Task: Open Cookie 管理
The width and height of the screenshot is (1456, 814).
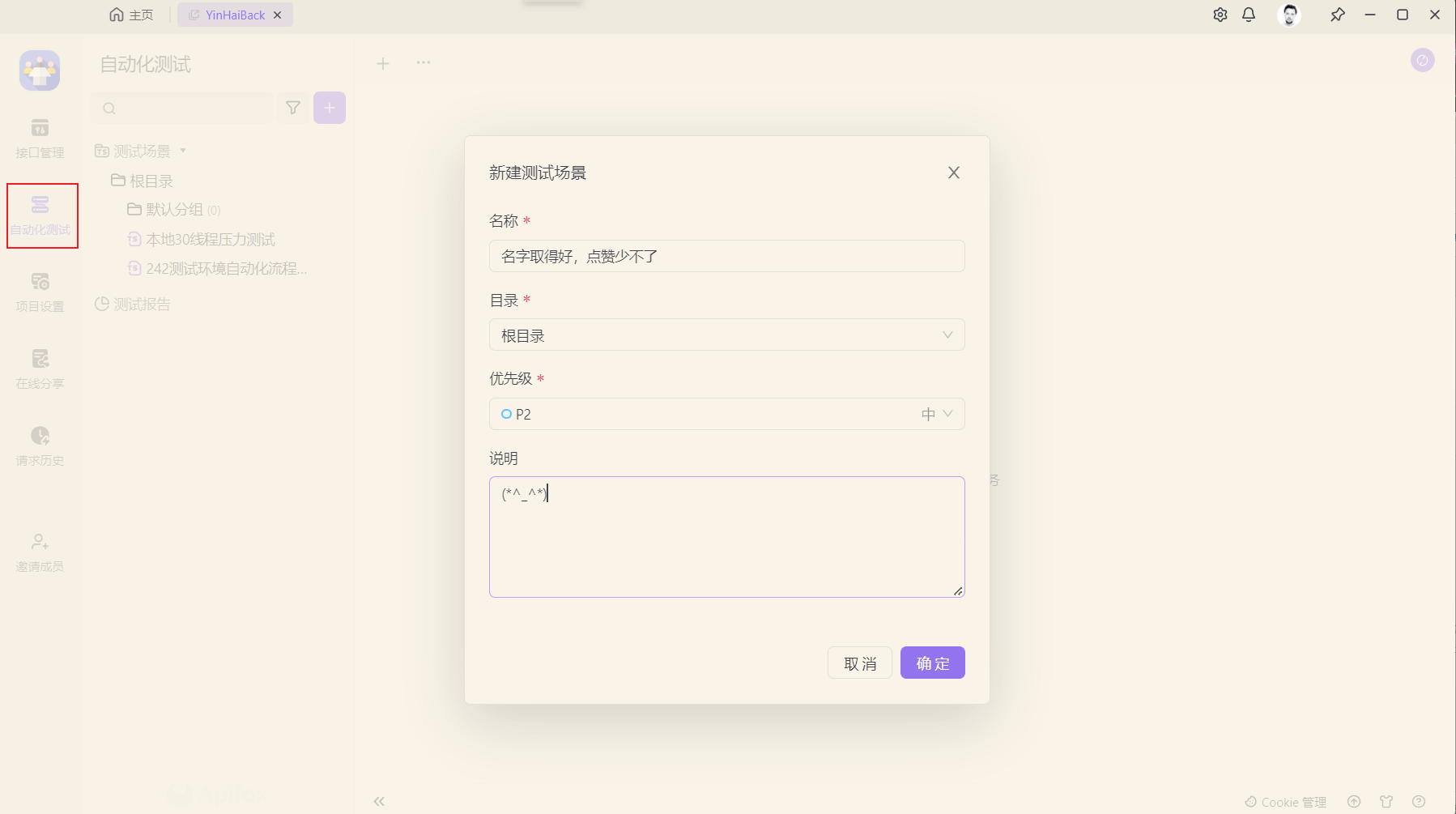Action: coord(1286,802)
